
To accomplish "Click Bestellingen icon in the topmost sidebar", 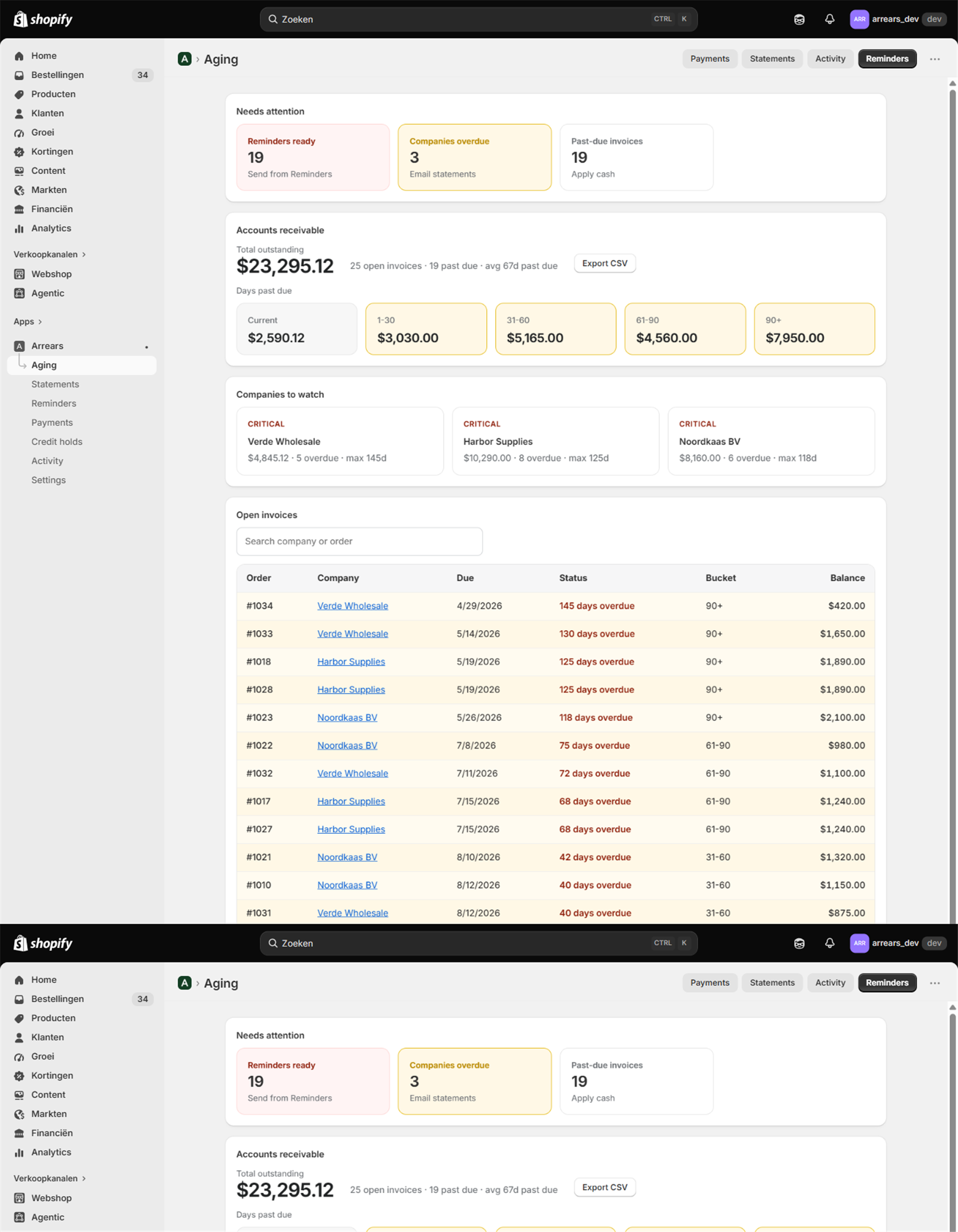I will coord(19,75).
